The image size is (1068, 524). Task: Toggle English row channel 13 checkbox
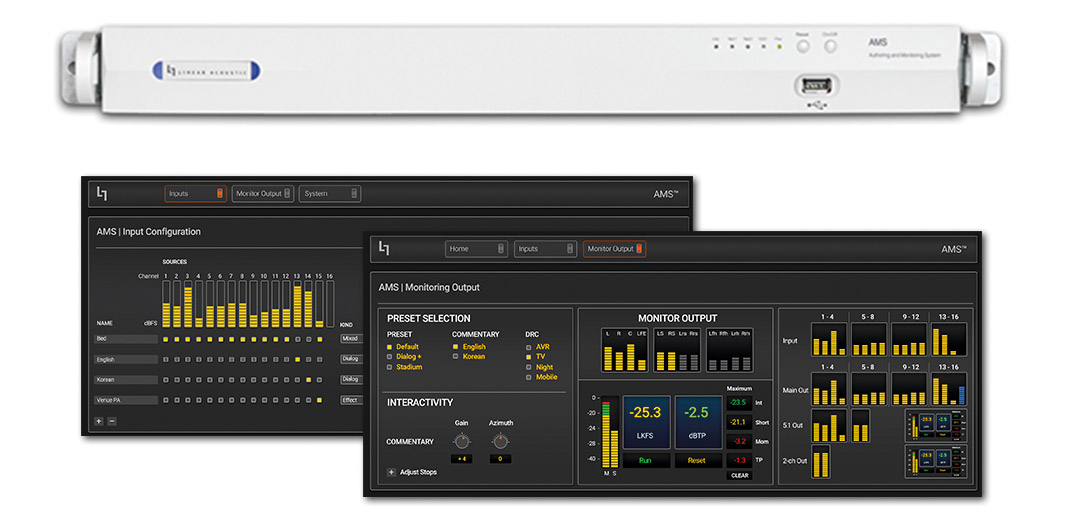[x=297, y=359]
